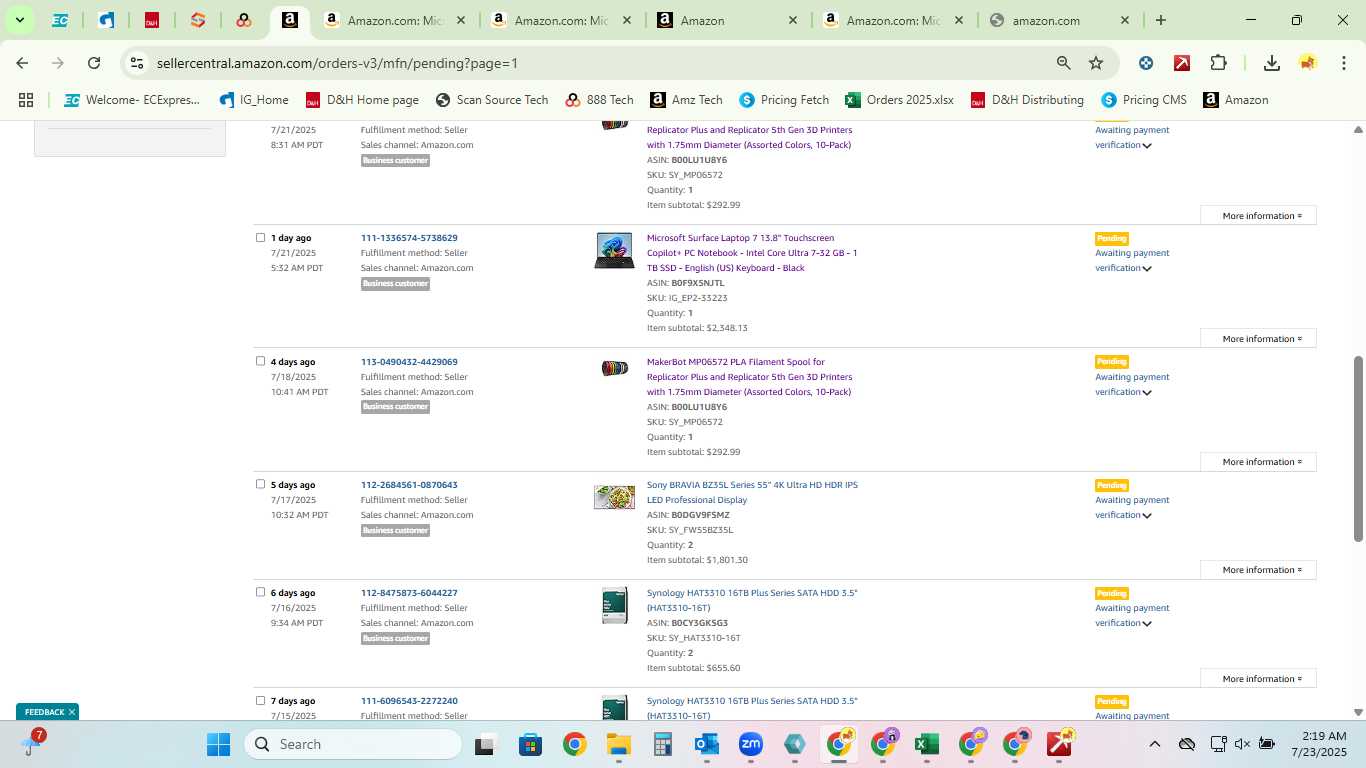Click Sony BRAVIA display thumbnail
This screenshot has height=768, width=1366.
tap(614, 497)
